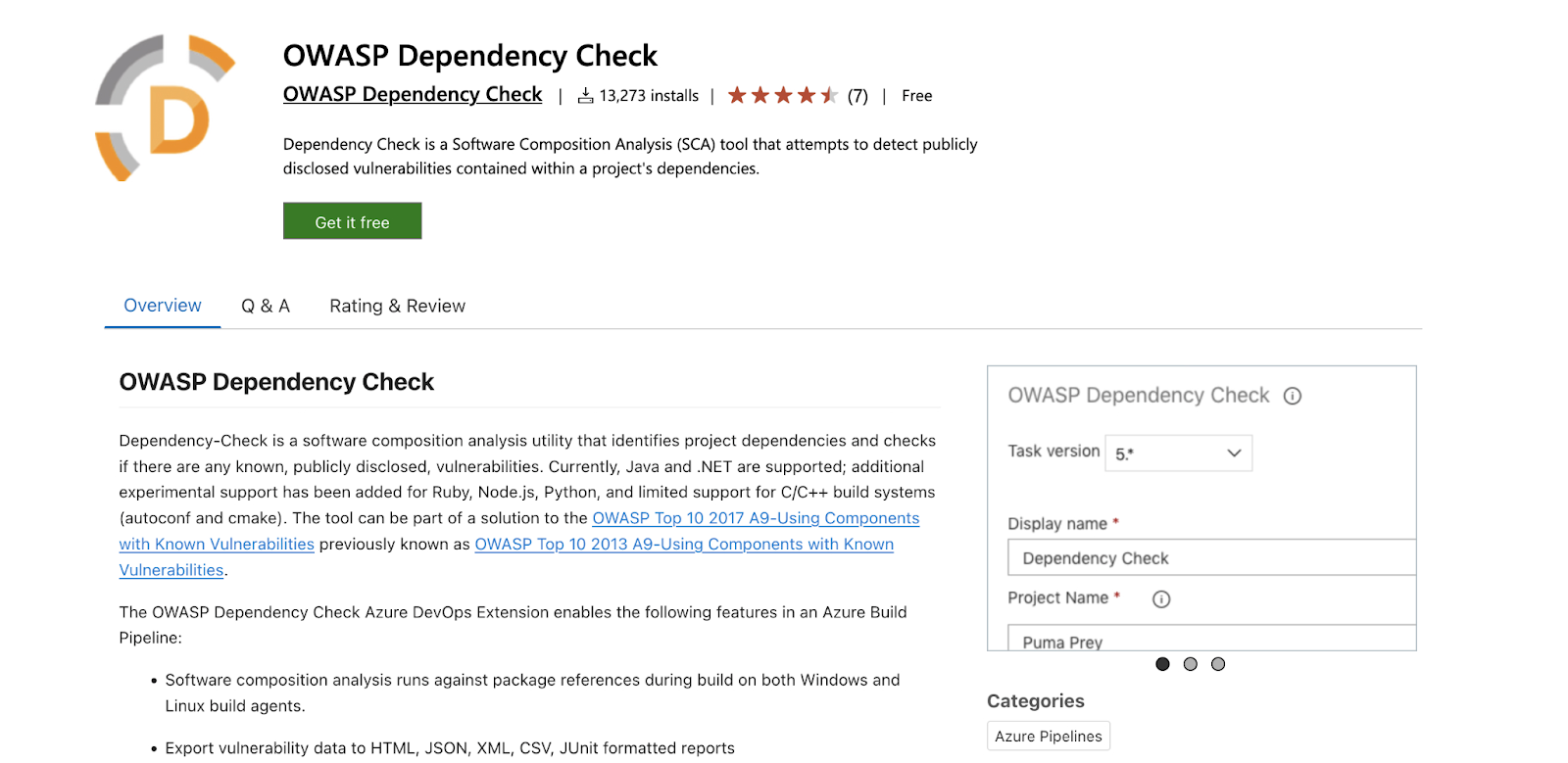Viewport: 1568px width, 763px height.
Task: Click the third star in the rating
Action: 785,95
